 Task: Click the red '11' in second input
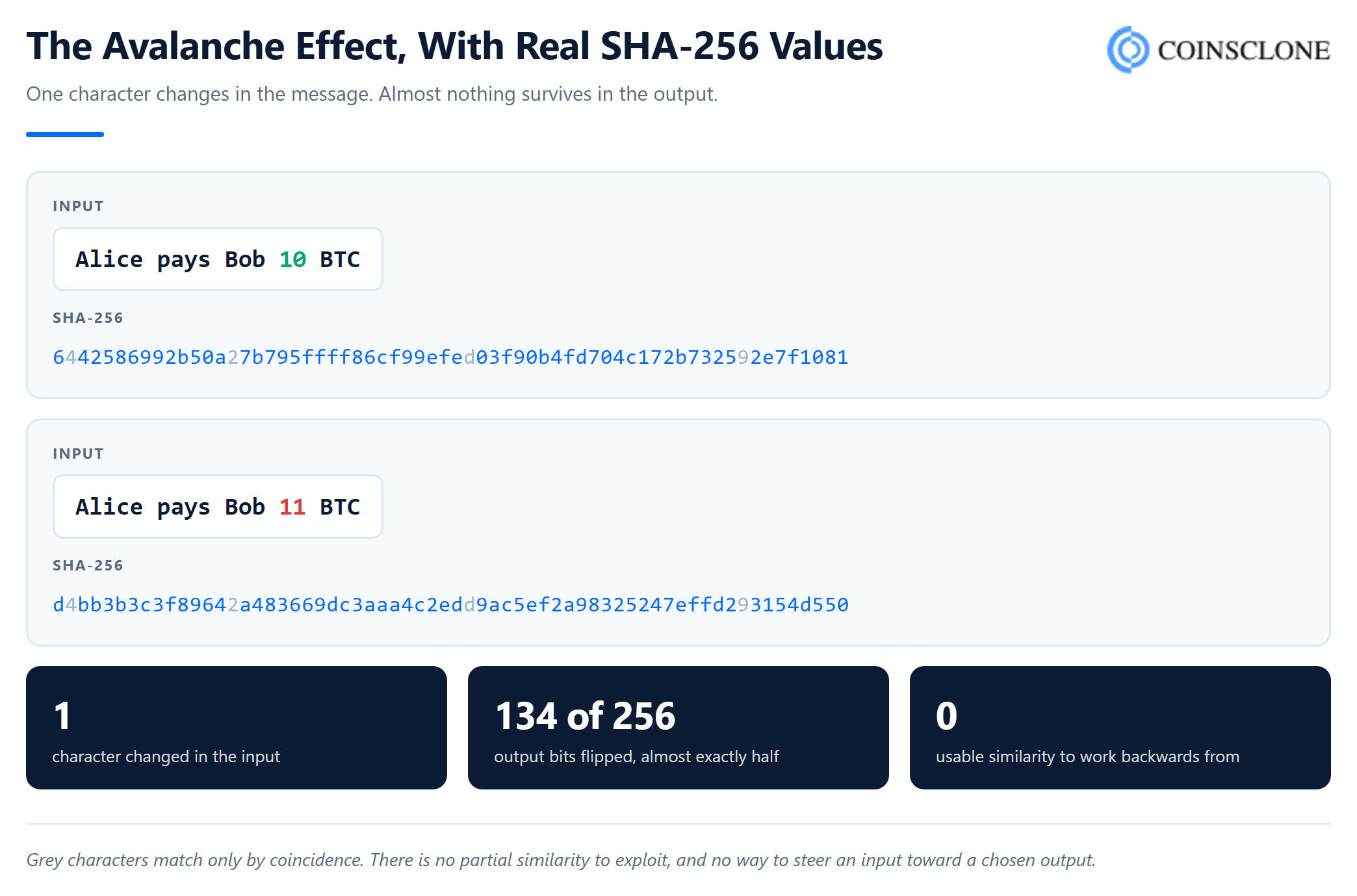(292, 507)
